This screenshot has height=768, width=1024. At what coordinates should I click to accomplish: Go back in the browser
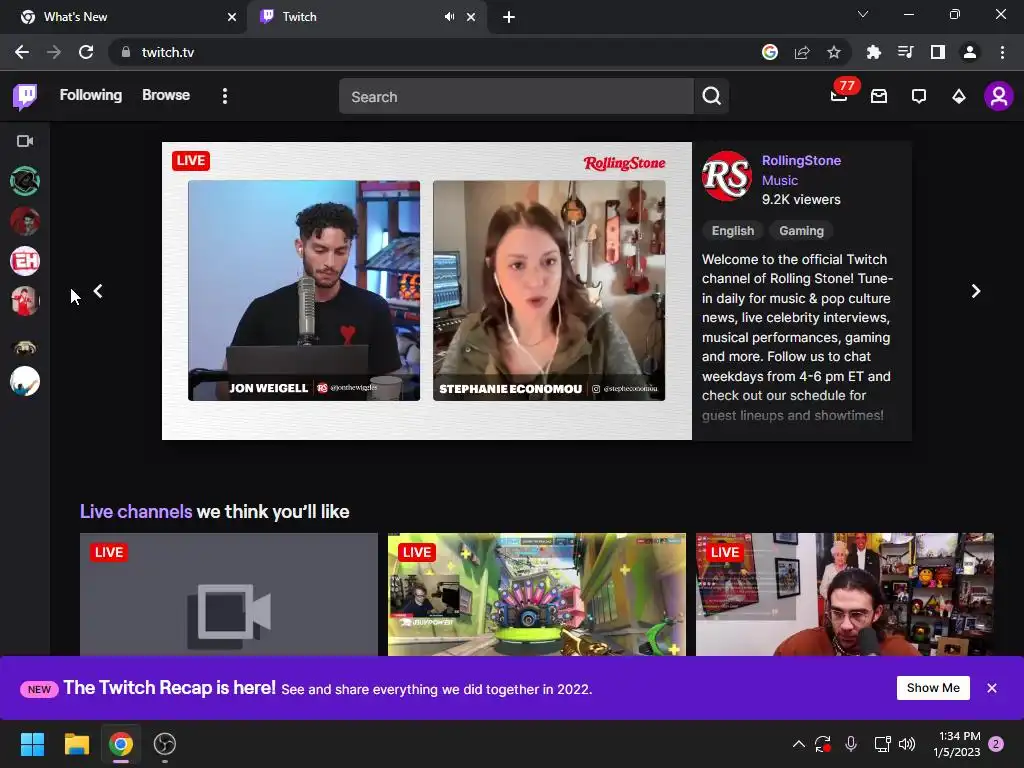click(x=22, y=52)
